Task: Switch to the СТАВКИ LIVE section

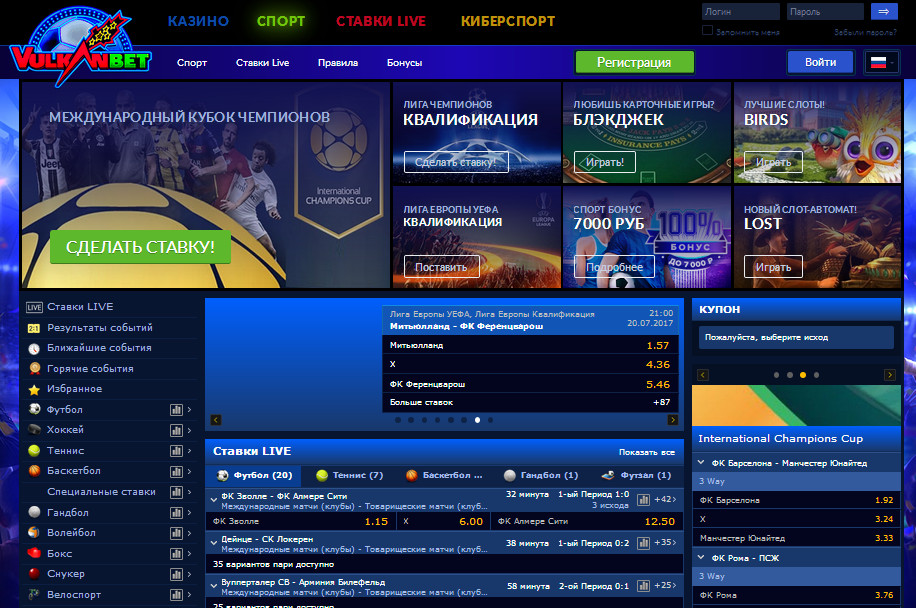Action: tap(381, 21)
